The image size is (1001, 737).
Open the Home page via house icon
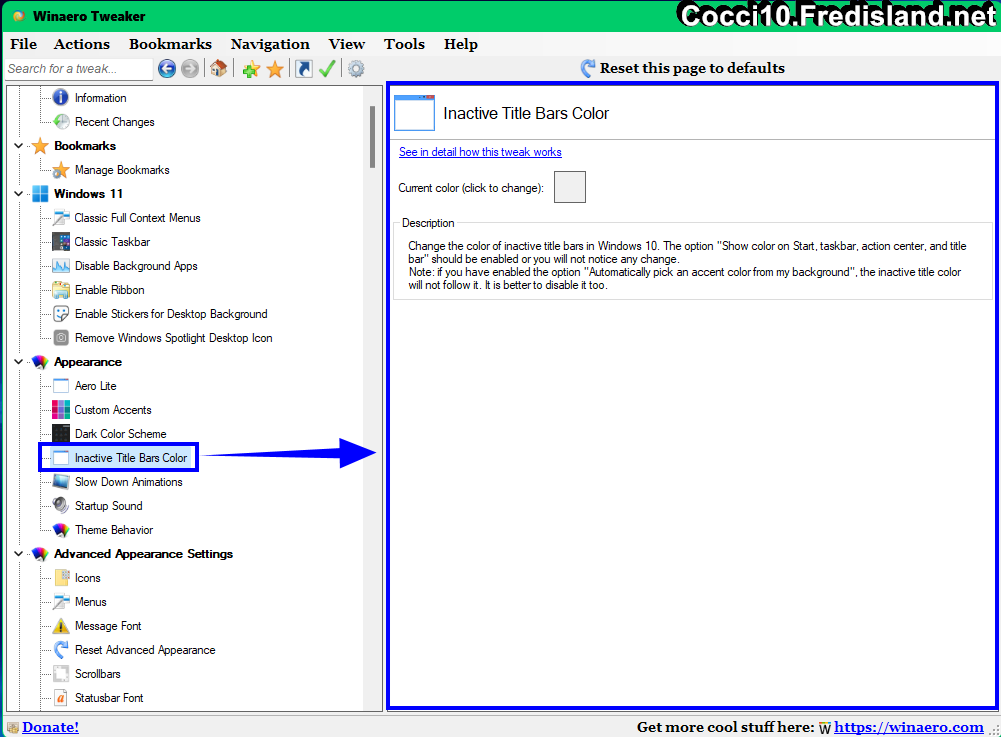218,68
